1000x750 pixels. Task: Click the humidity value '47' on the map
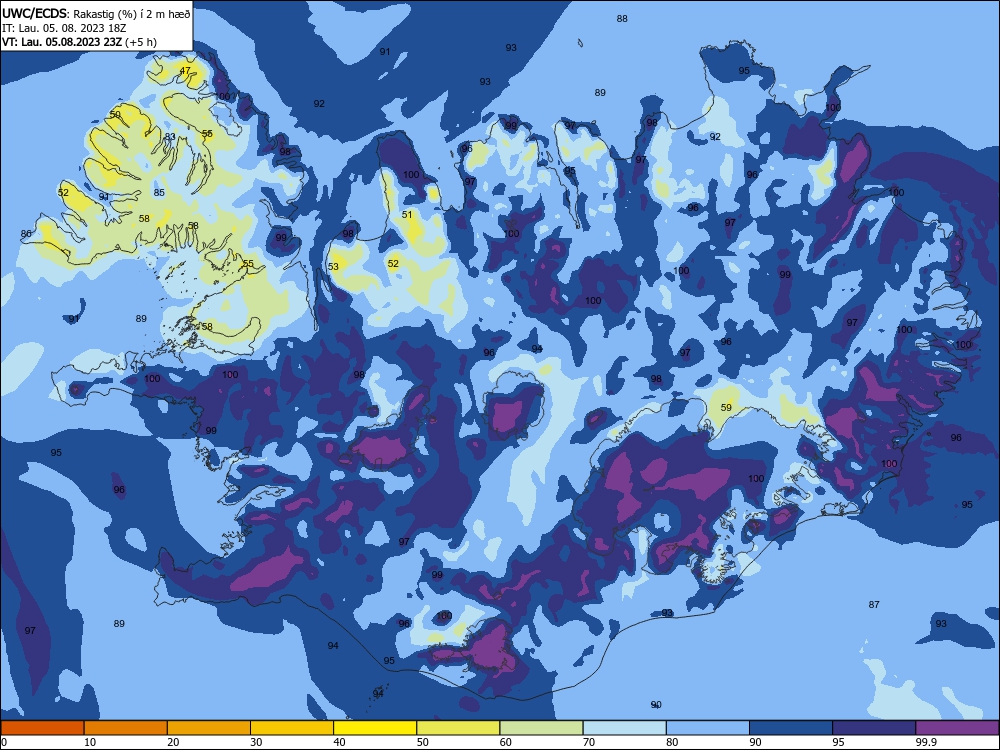185,71
